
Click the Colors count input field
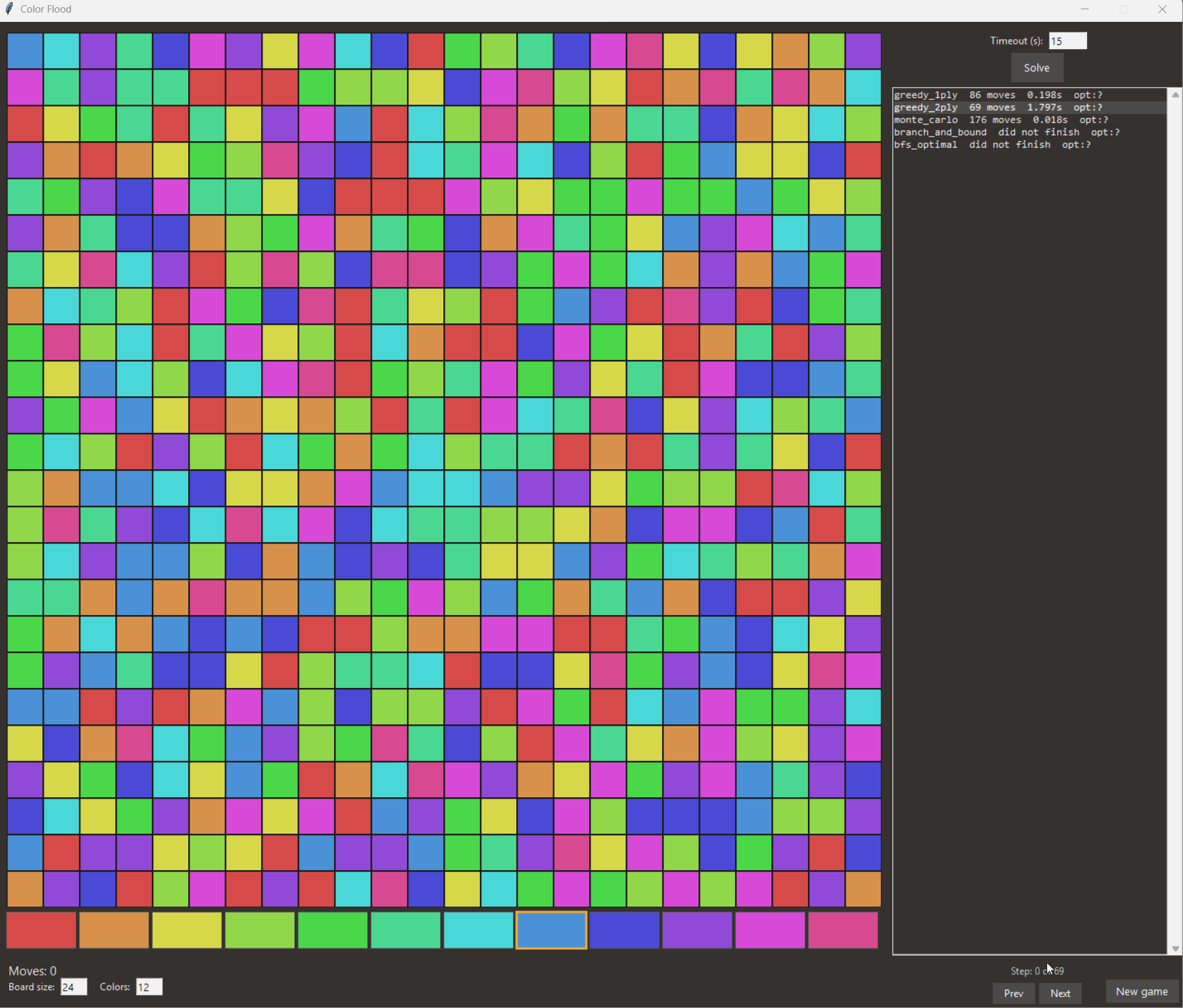148,987
